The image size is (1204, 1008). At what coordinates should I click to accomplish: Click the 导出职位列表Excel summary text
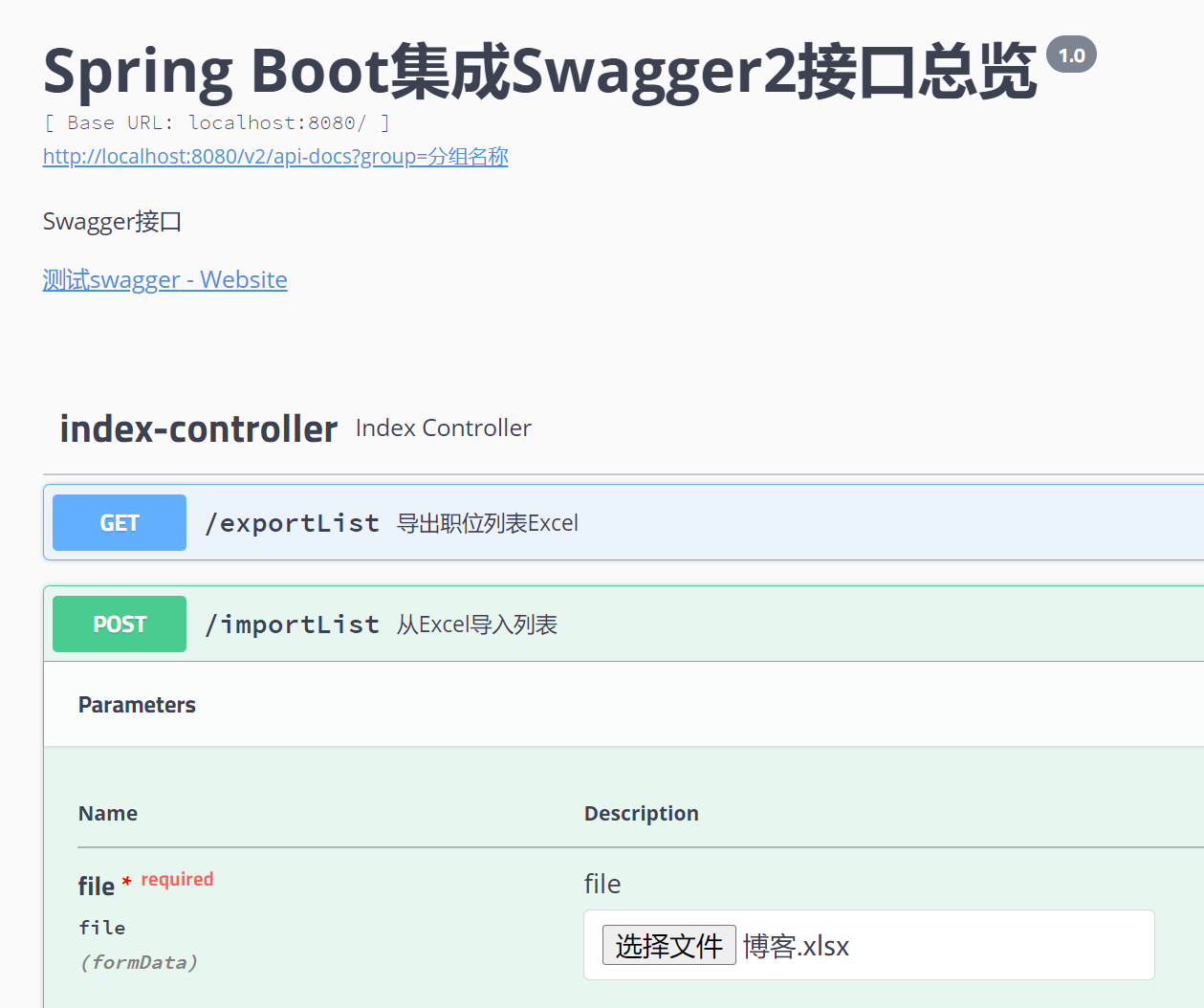[x=488, y=524]
